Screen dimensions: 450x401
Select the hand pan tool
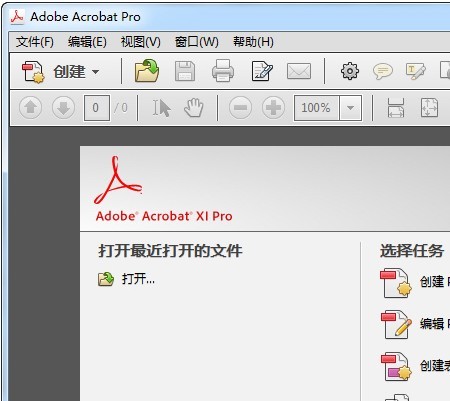(x=194, y=108)
